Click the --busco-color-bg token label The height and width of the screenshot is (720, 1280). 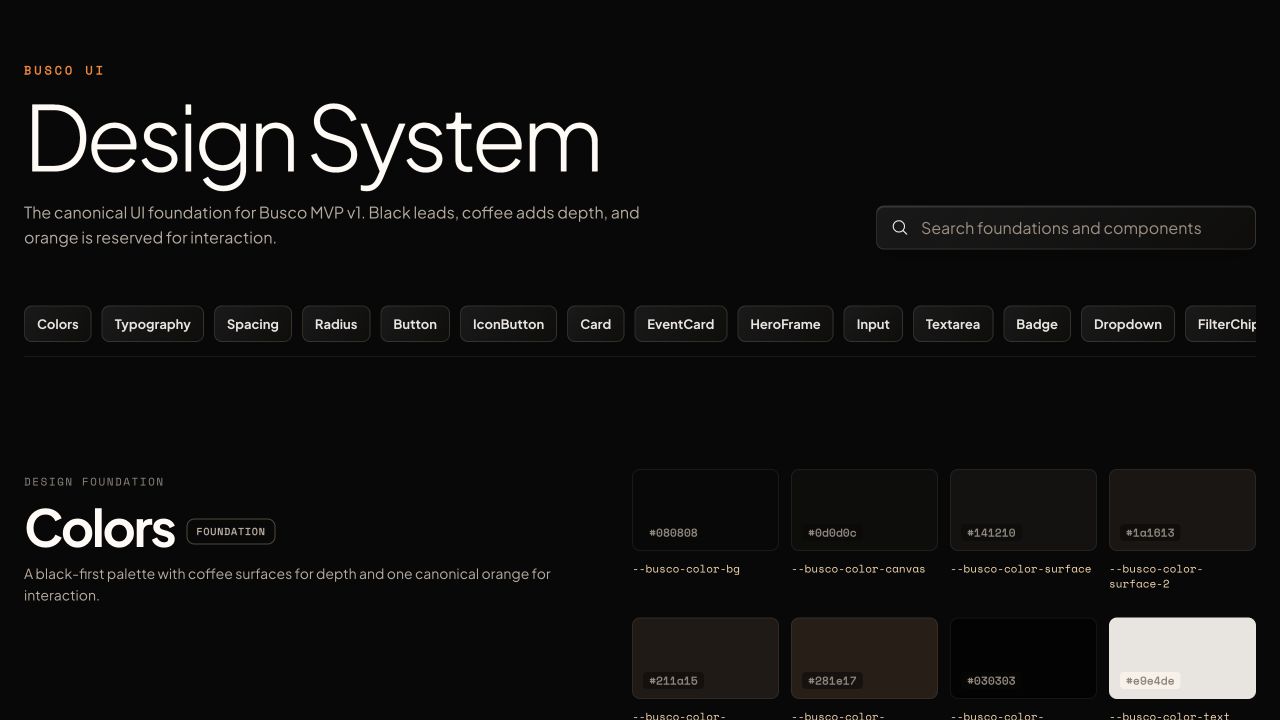pos(686,569)
